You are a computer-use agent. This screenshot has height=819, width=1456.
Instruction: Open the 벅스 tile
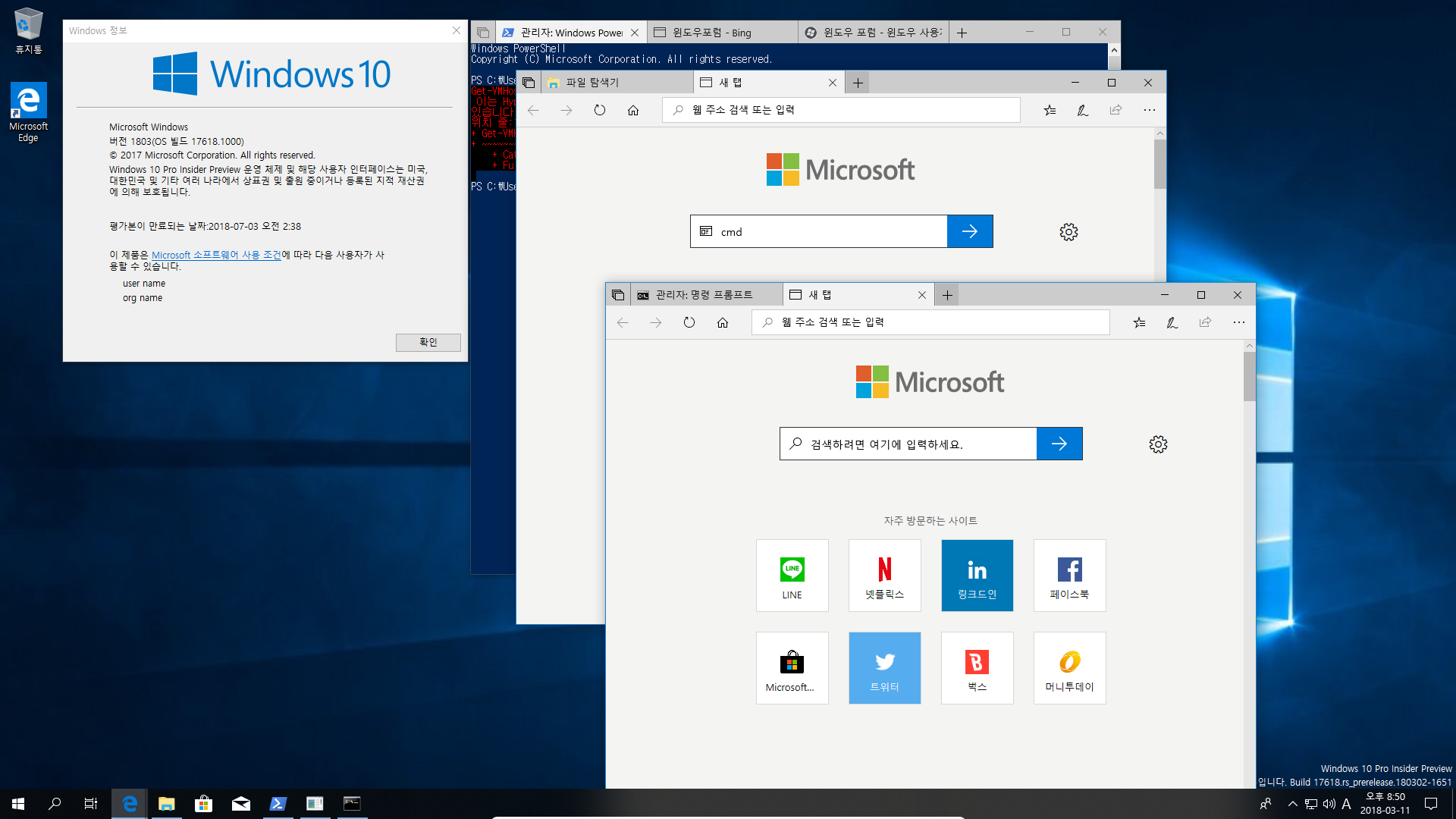[977, 668]
